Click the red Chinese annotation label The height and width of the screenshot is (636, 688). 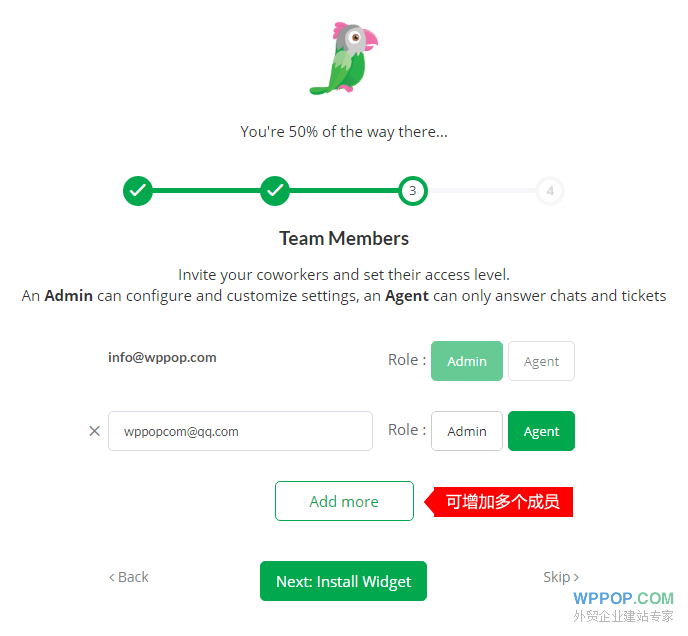tap(501, 501)
